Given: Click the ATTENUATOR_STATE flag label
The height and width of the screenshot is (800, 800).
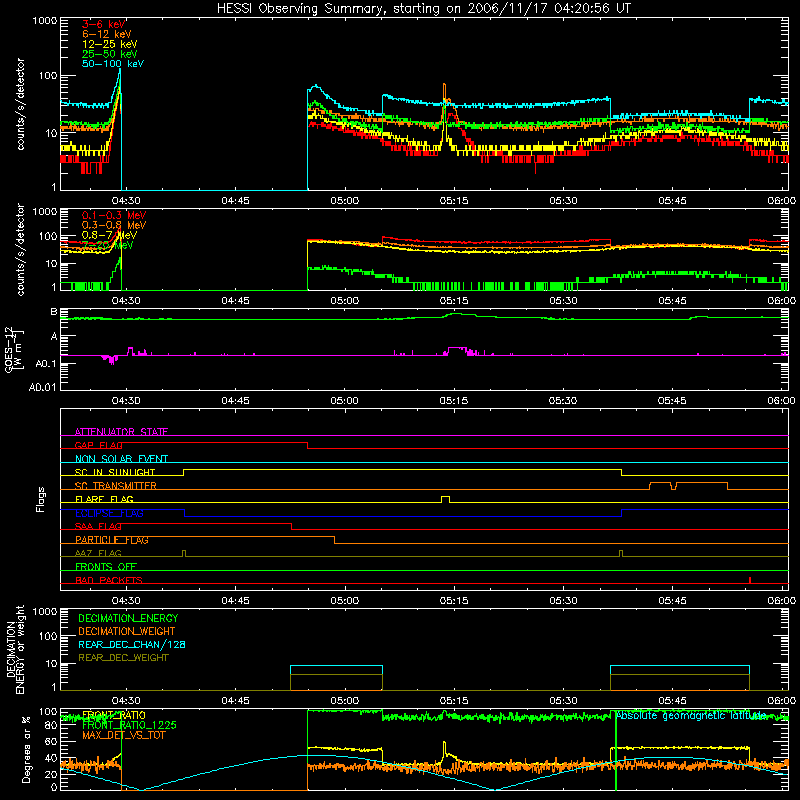Looking at the screenshot, I should [x=121, y=432].
